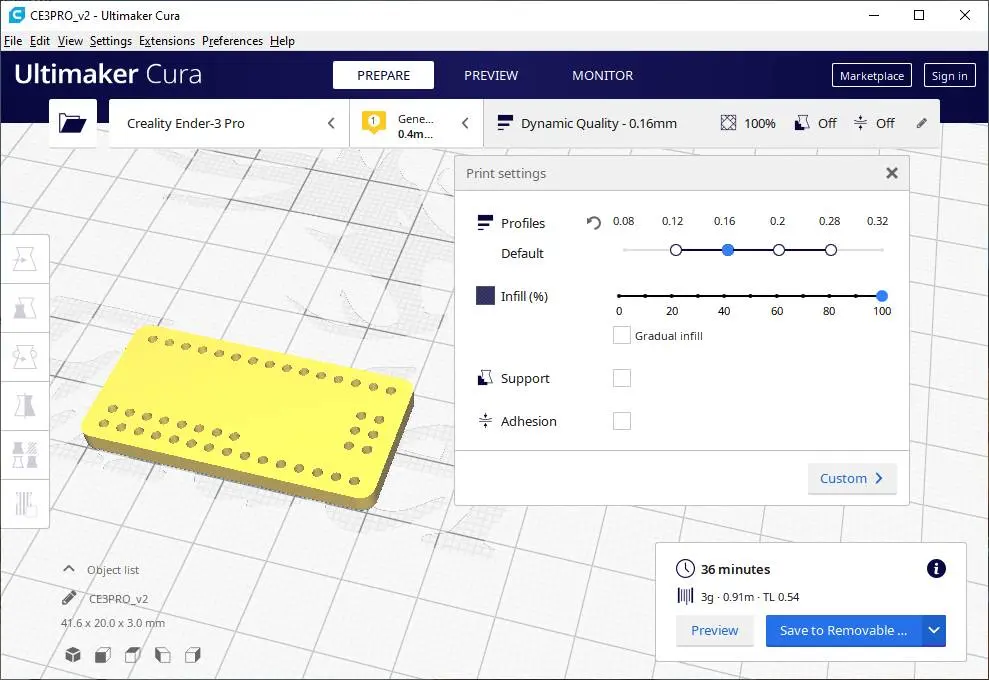989x680 pixels.
Task: Open the Extensions menu
Action: pyautogui.click(x=167, y=41)
